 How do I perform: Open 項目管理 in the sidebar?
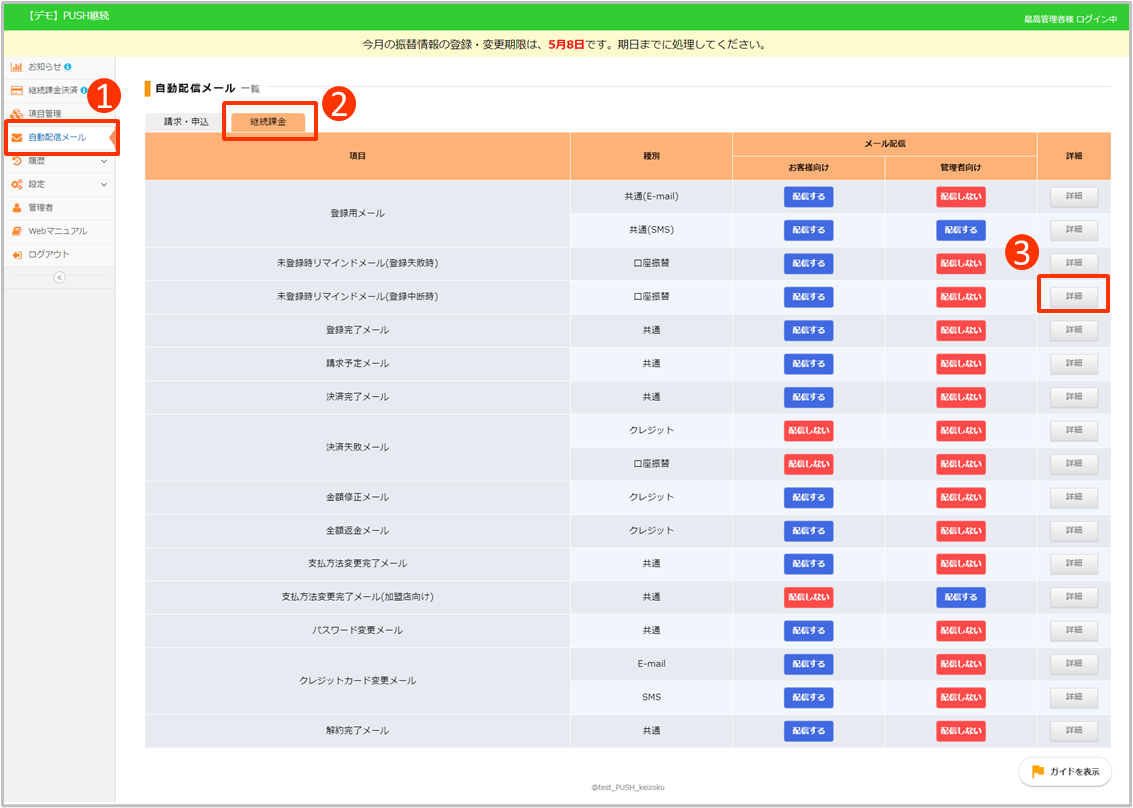tap(44, 114)
